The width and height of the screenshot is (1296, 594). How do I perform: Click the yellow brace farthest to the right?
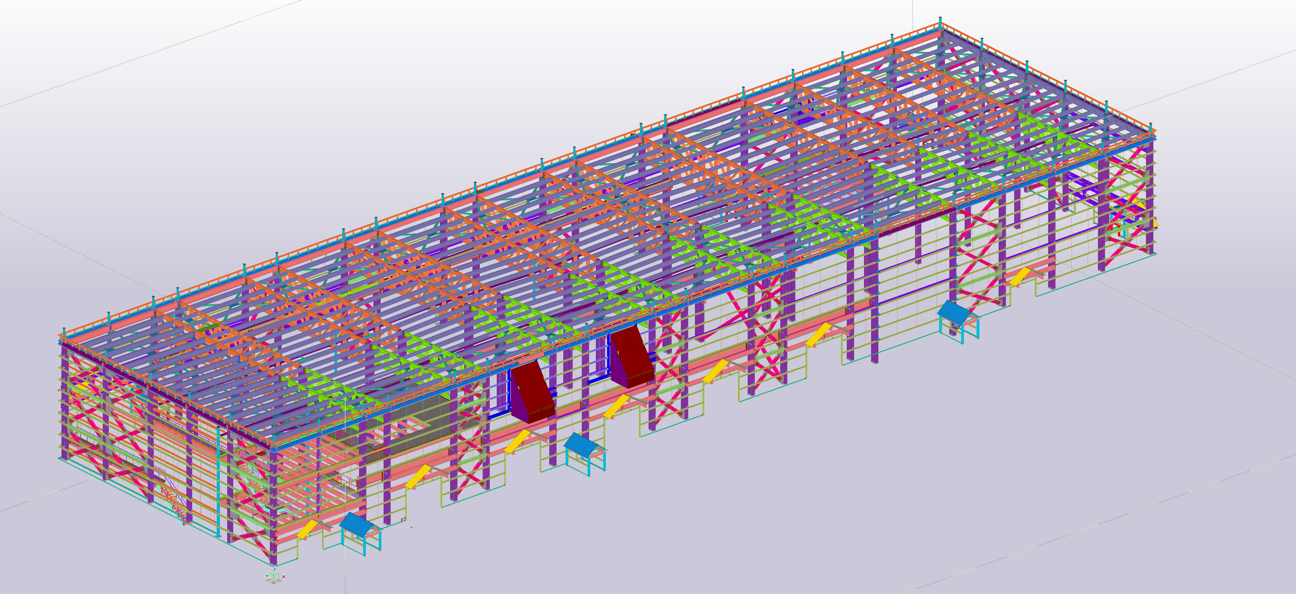(x=1020, y=276)
